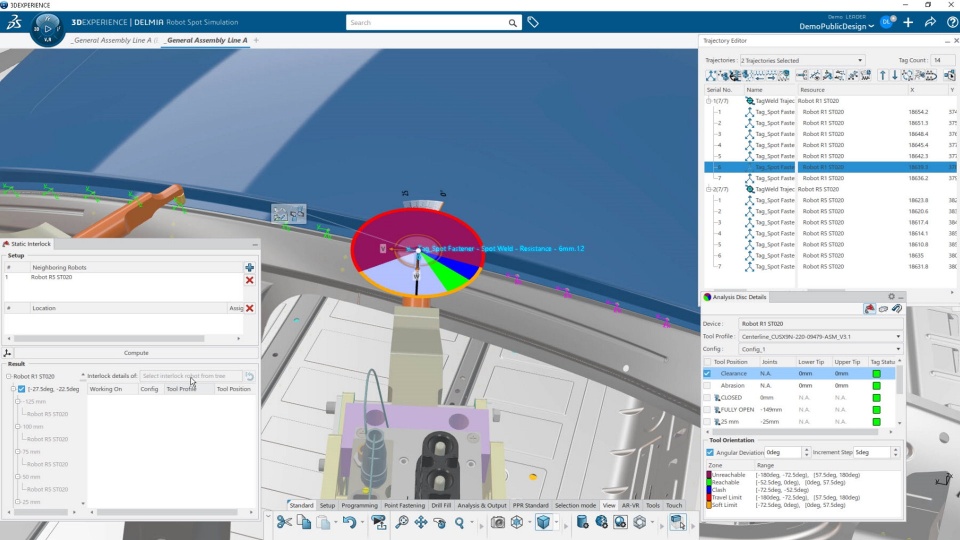960x540 pixels.
Task: Switch to the Standard toolbar tab
Action: tap(301, 505)
